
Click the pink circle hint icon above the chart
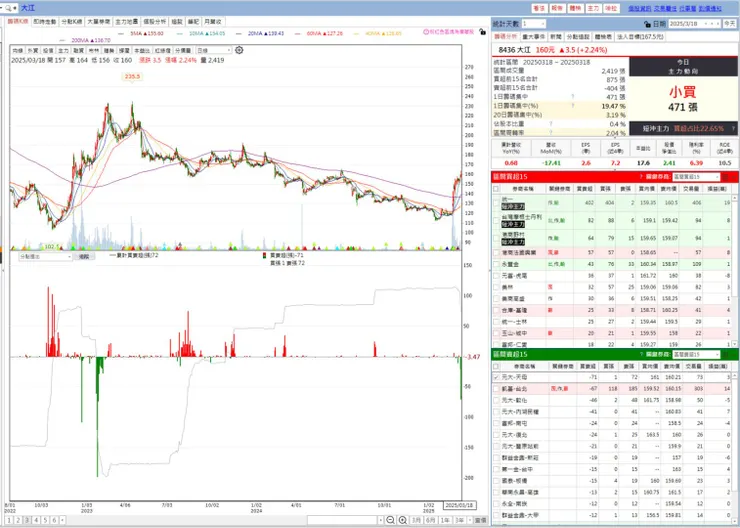coord(426,32)
